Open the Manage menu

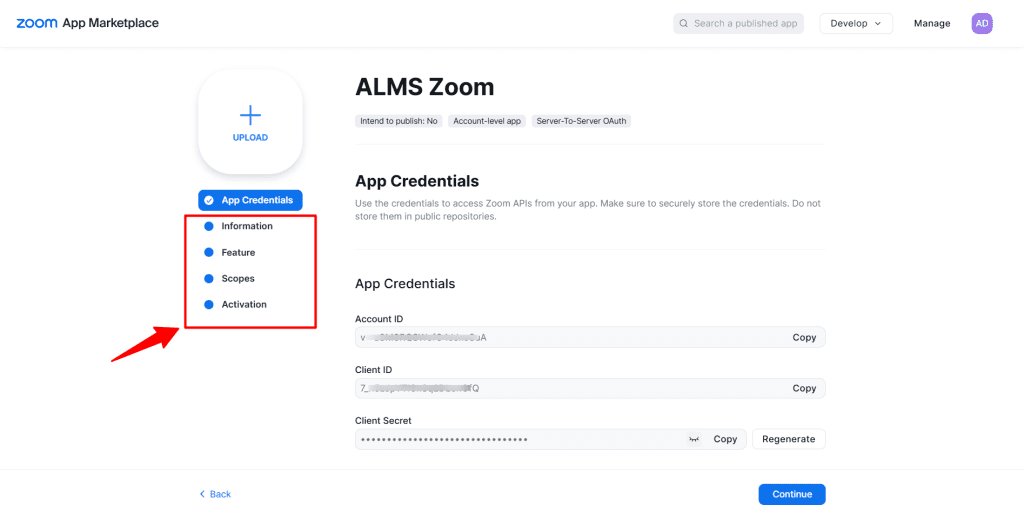(x=932, y=23)
